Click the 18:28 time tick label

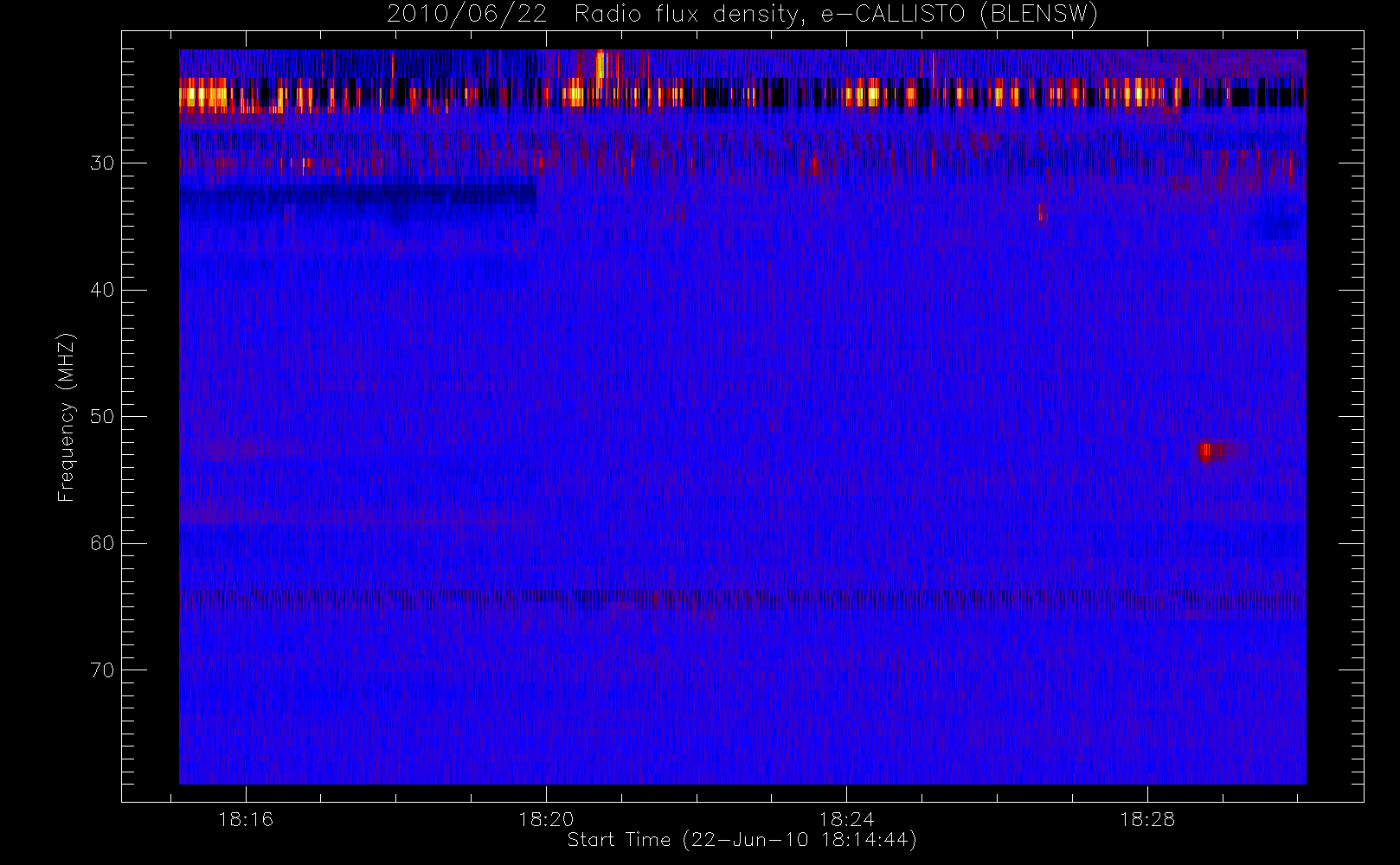coord(1147,819)
